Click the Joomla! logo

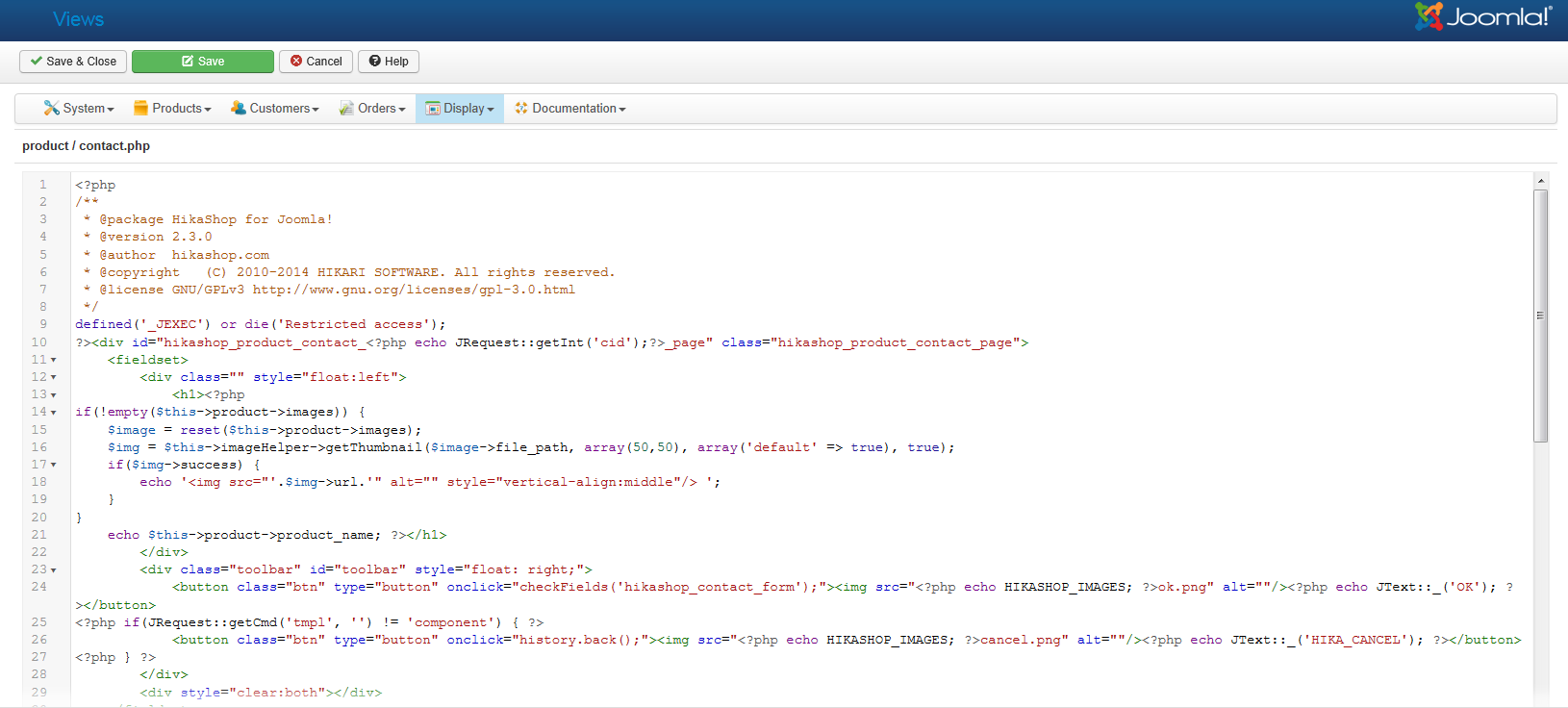1483,16
